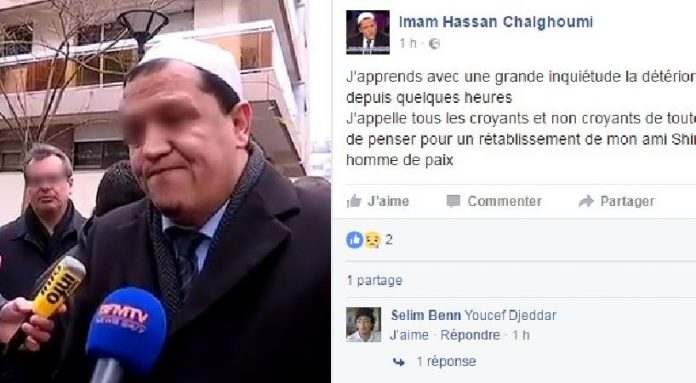696x383 pixels.
Task: Open the reactions count of 2
Action: pyautogui.click(x=389, y=240)
